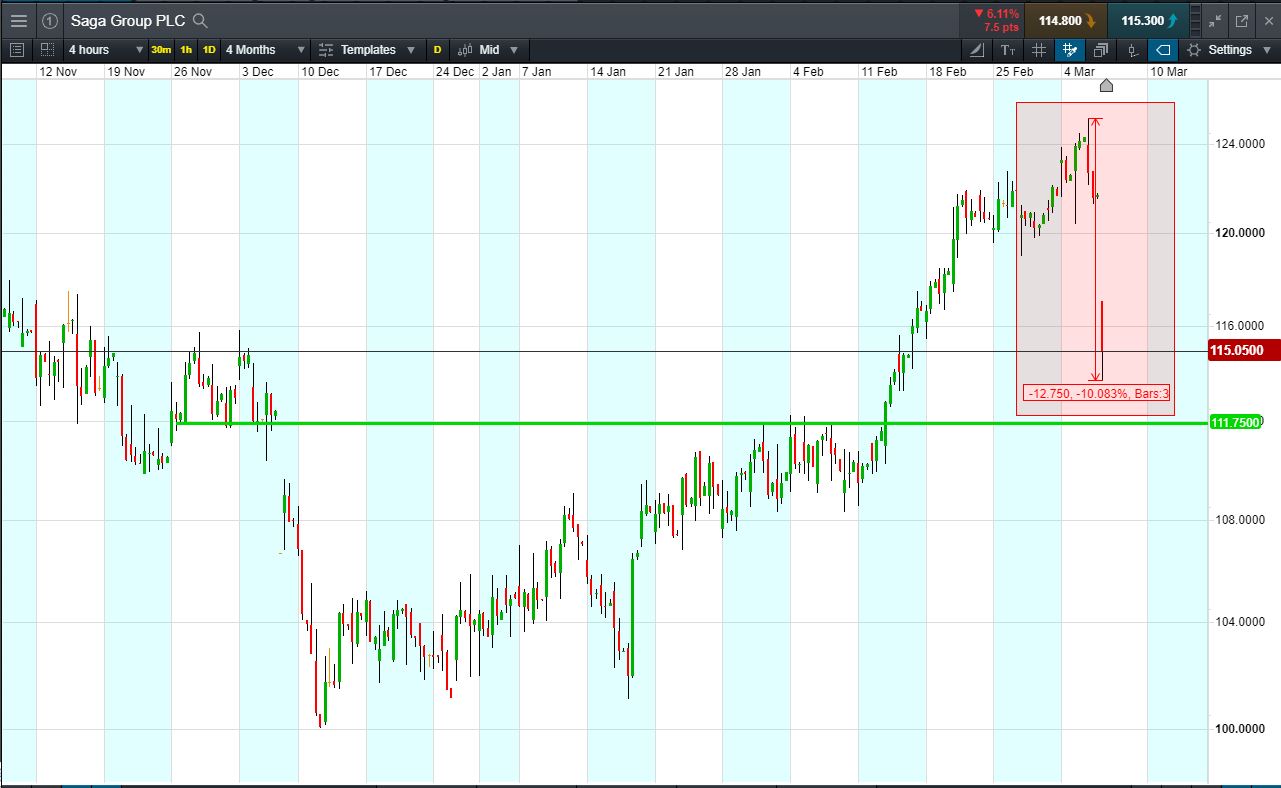Pop out chart into new window
Screen dimensions: 1281x788
pos(1242,20)
